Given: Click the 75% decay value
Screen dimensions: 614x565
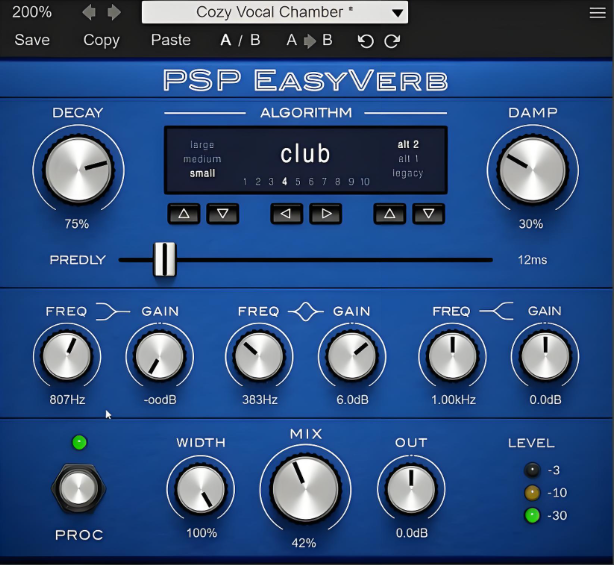Looking at the screenshot, I should click(x=77, y=224).
